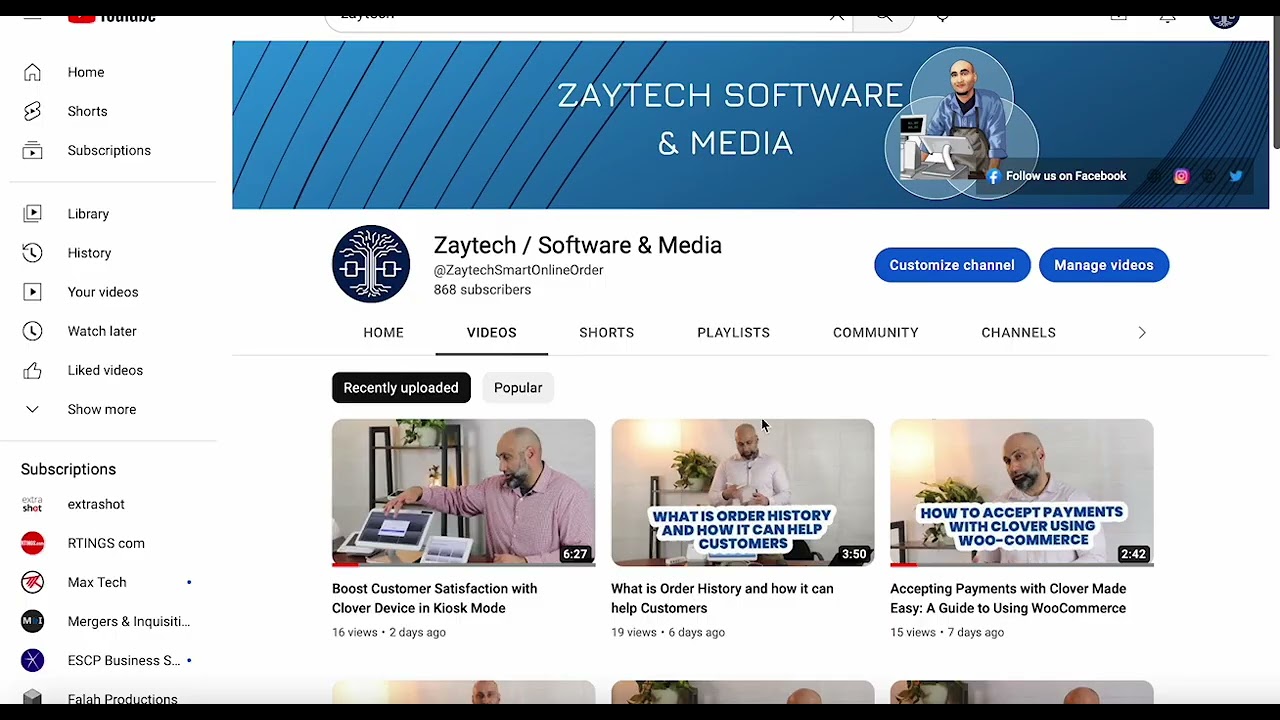Open Shorts from the sidebar icon
The height and width of the screenshot is (720, 1280).
coord(32,111)
